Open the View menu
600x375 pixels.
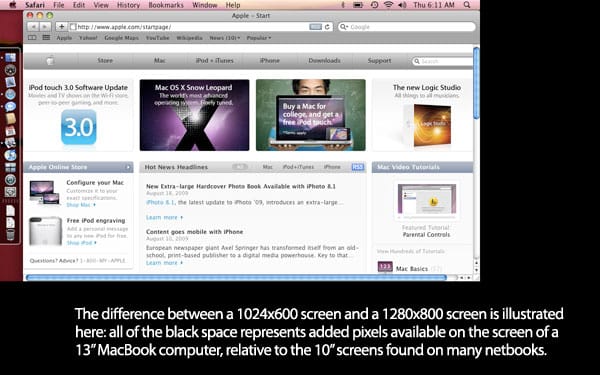pos(101,5)
